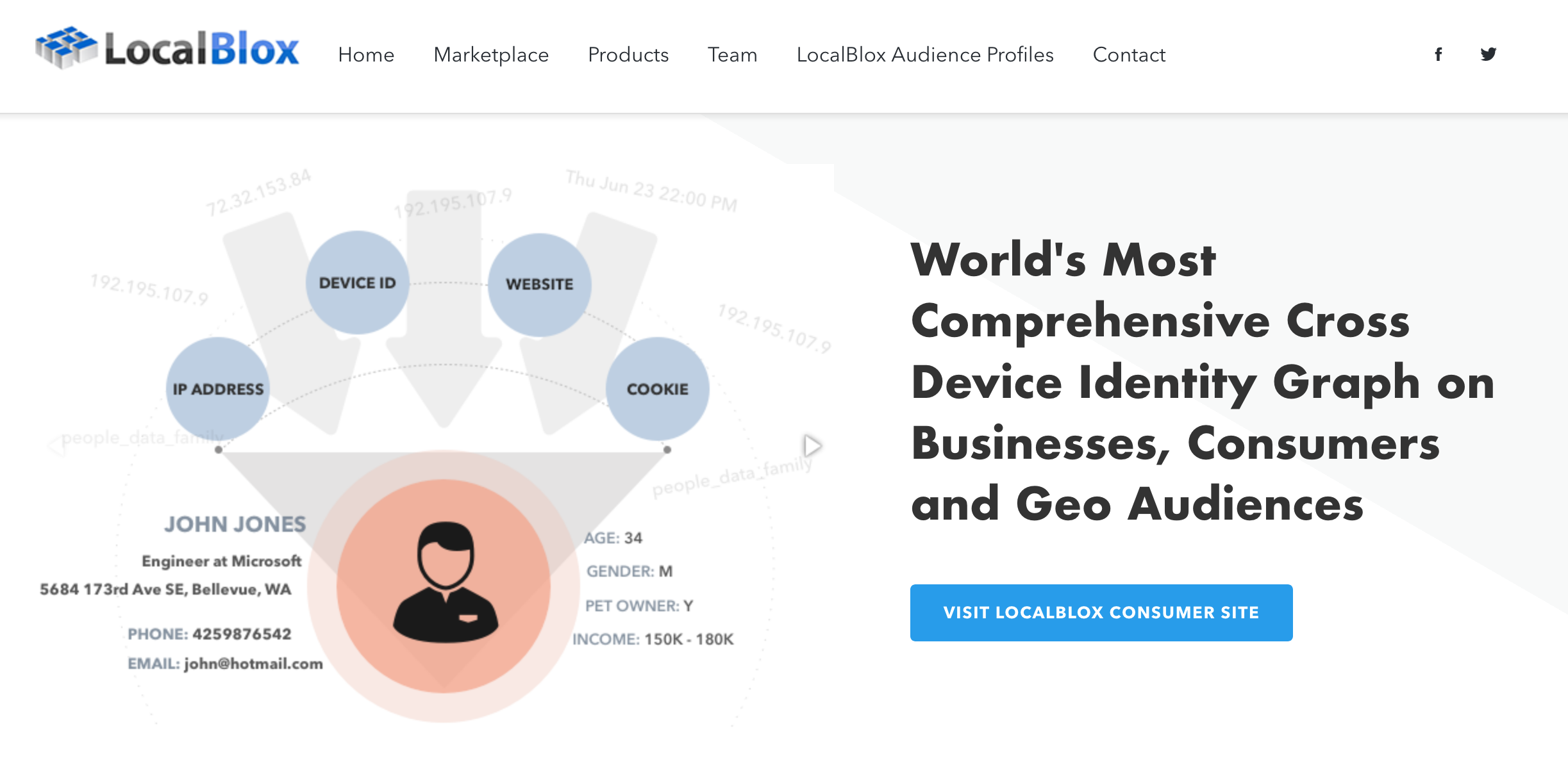Image resolution: width=1568 pixels, height=774 pixels.
Task: Open the Facebook social icon
Action: (1438, 54)
